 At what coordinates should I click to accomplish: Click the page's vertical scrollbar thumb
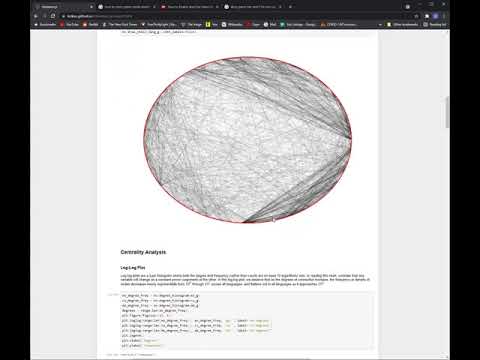coord(447,112)
